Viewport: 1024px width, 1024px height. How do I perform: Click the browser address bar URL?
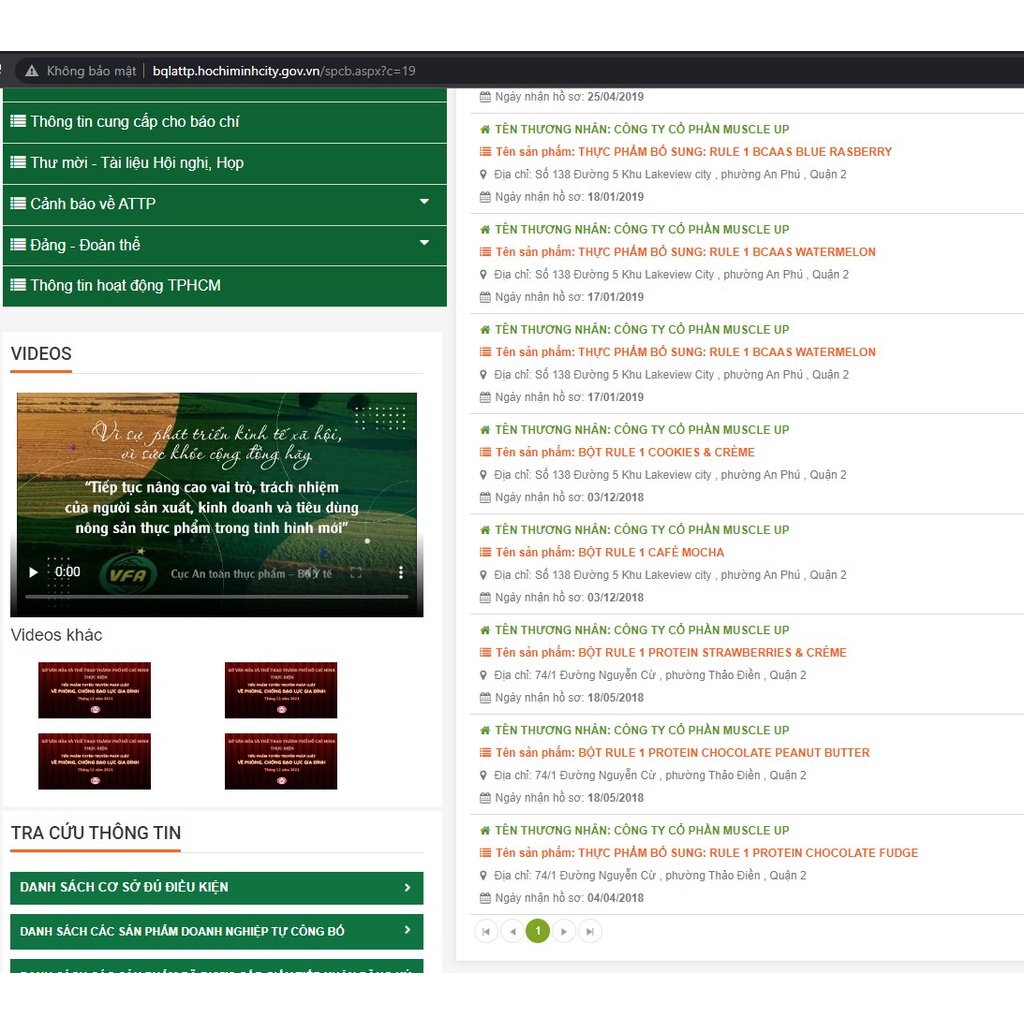[x=284, y=71]
